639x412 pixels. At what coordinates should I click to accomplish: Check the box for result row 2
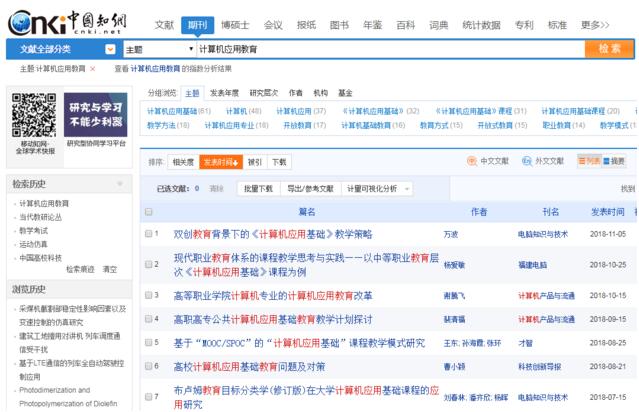[x=149, y=264]
